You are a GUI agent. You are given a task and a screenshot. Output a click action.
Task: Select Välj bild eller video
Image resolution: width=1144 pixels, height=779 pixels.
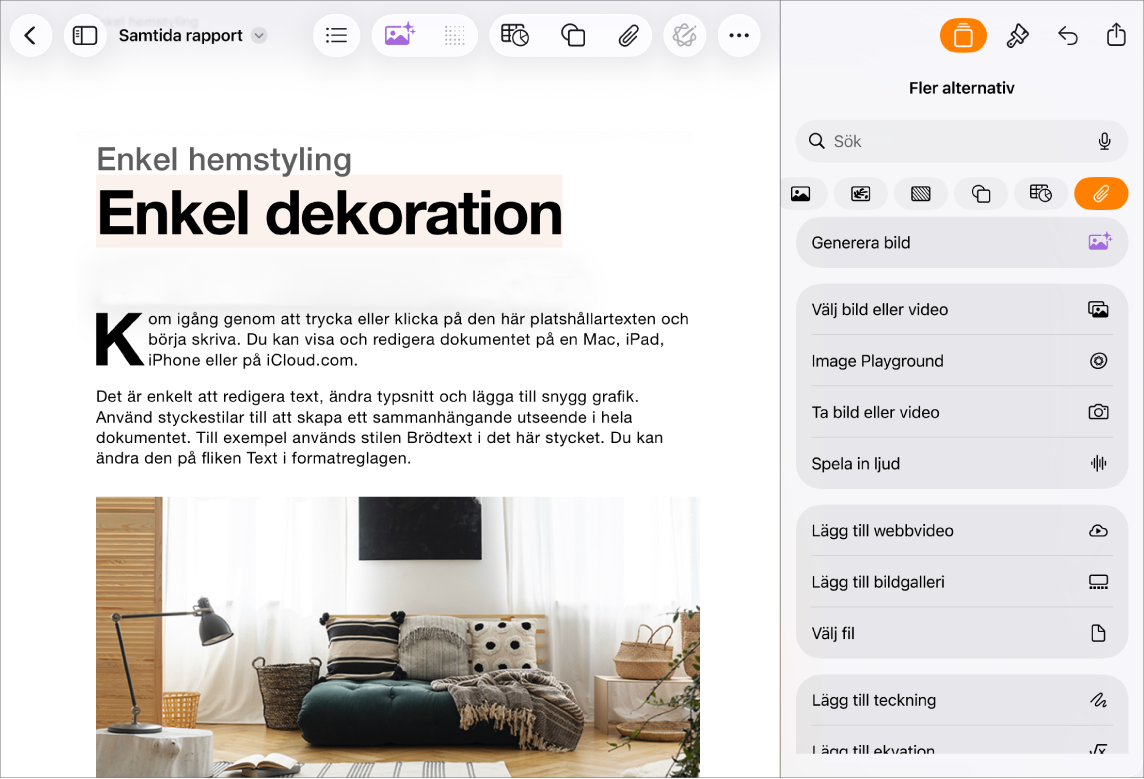[x=962, y=310]
